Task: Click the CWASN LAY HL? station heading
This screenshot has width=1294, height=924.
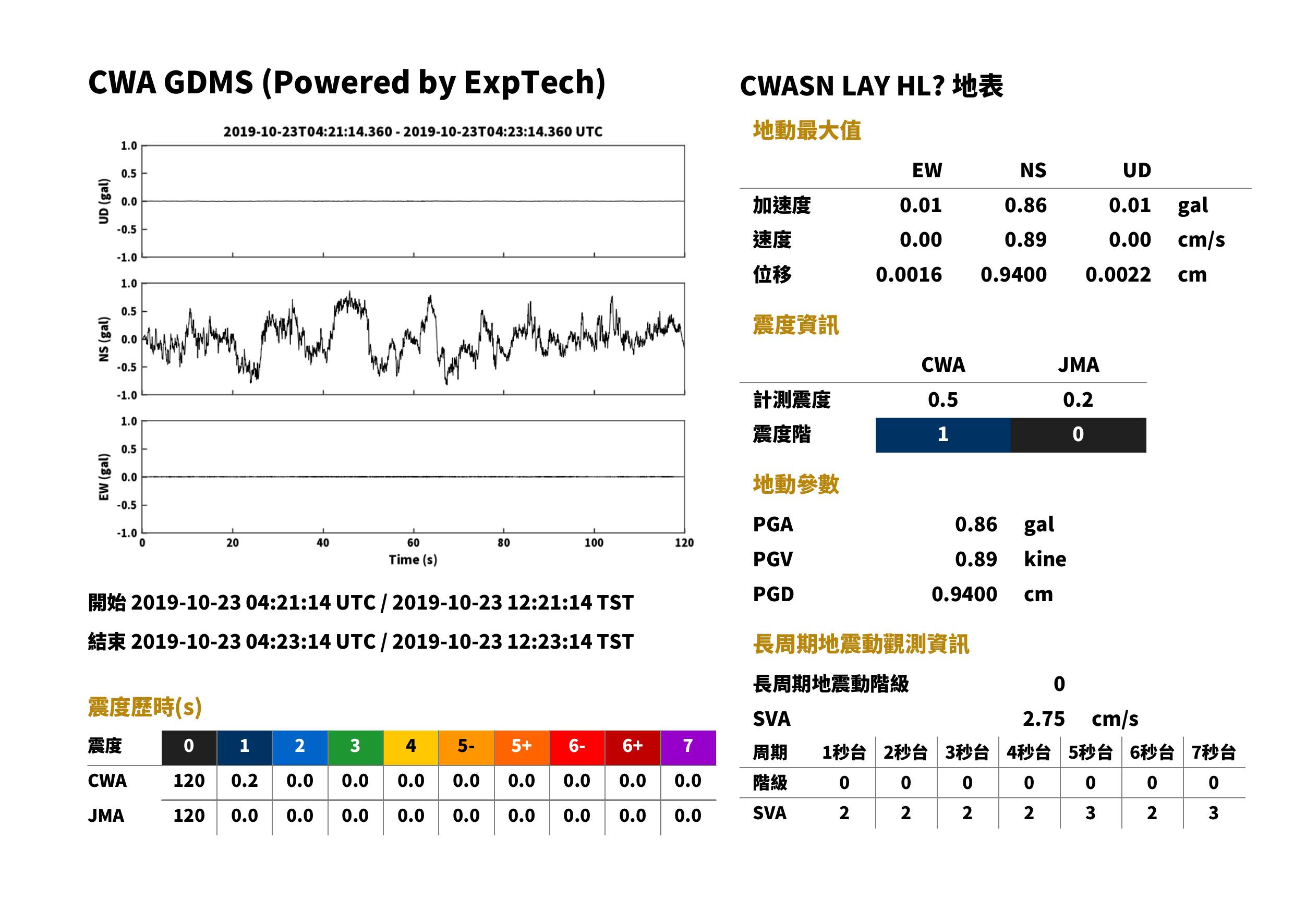Action: pos(872,87)
